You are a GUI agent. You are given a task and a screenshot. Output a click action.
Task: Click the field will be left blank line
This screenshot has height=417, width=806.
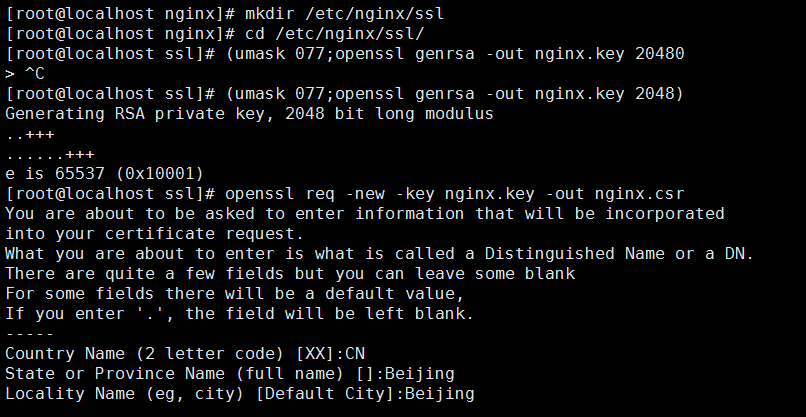(240, 314)
